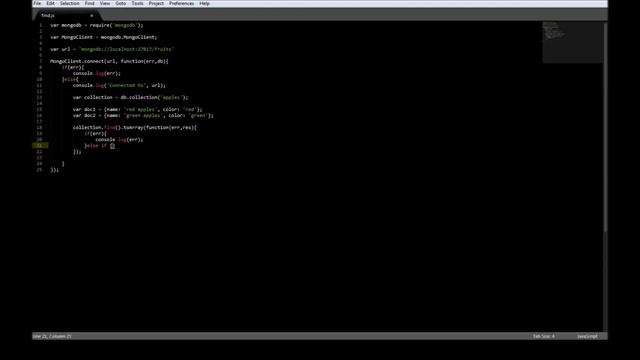The height and width of the screenshot is (360, 640).
Task: Click the "console.log('Connected to', url);" line
Action: tap(119, 85)
